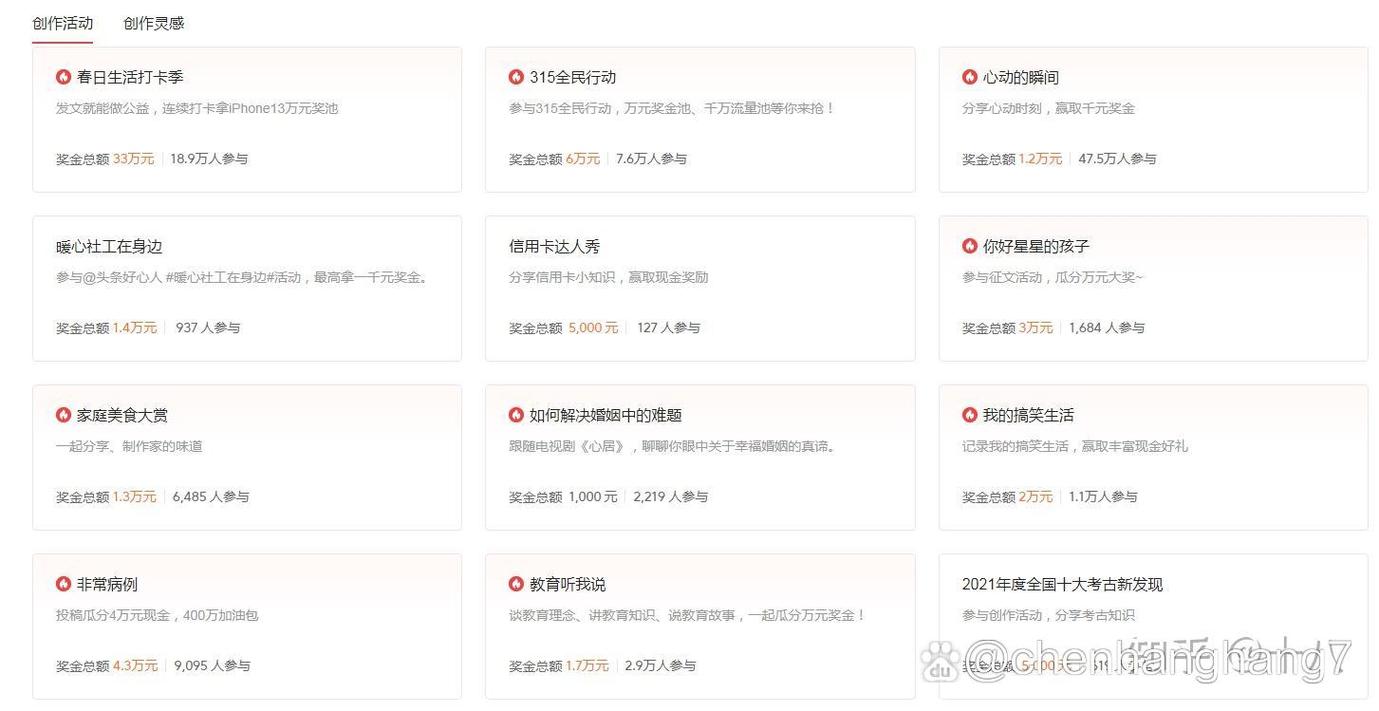
Task: Click the 6万元 prize amount
Action: (583, 158)
